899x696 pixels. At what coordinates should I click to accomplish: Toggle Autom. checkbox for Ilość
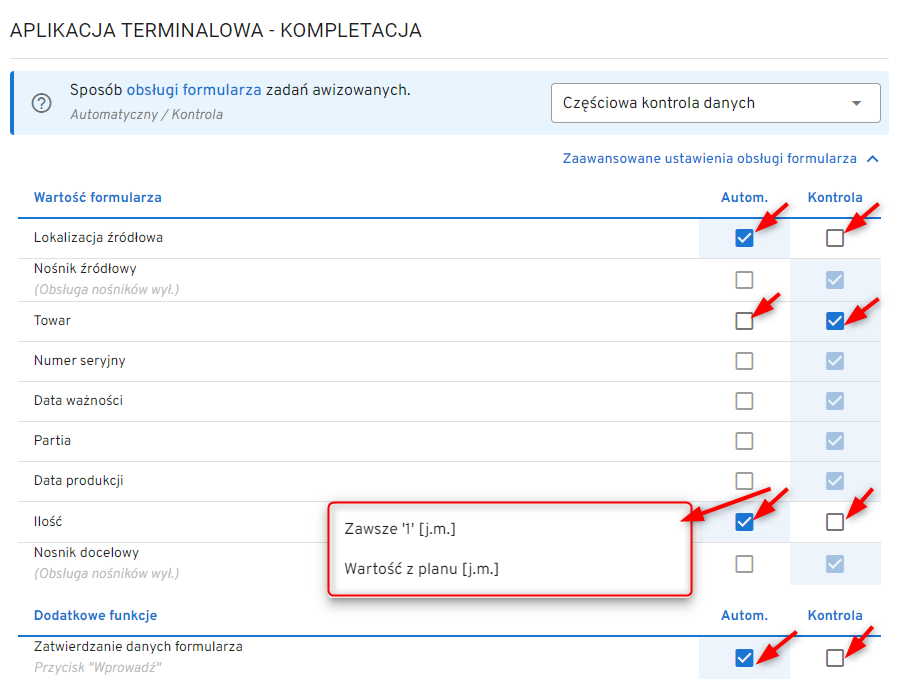(744, 522)
